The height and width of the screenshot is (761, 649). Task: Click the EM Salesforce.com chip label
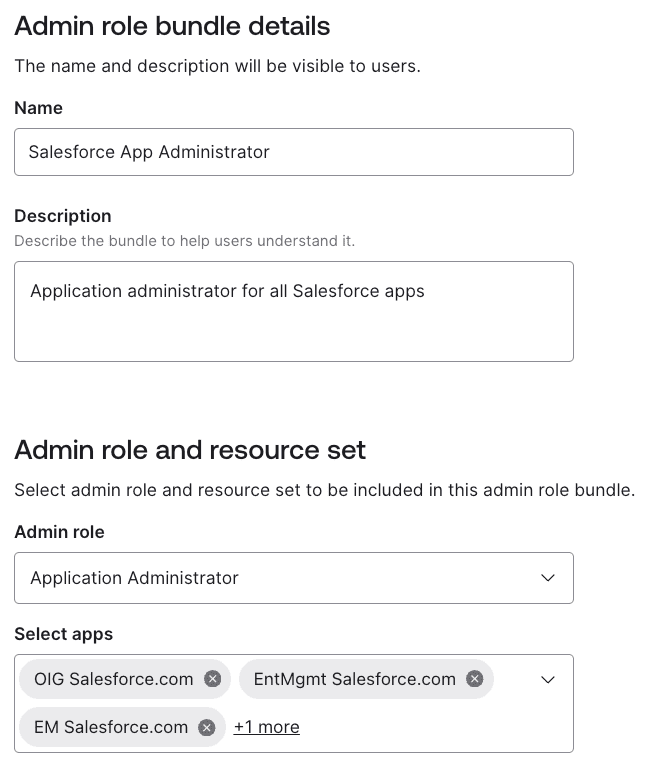point(111,727)
